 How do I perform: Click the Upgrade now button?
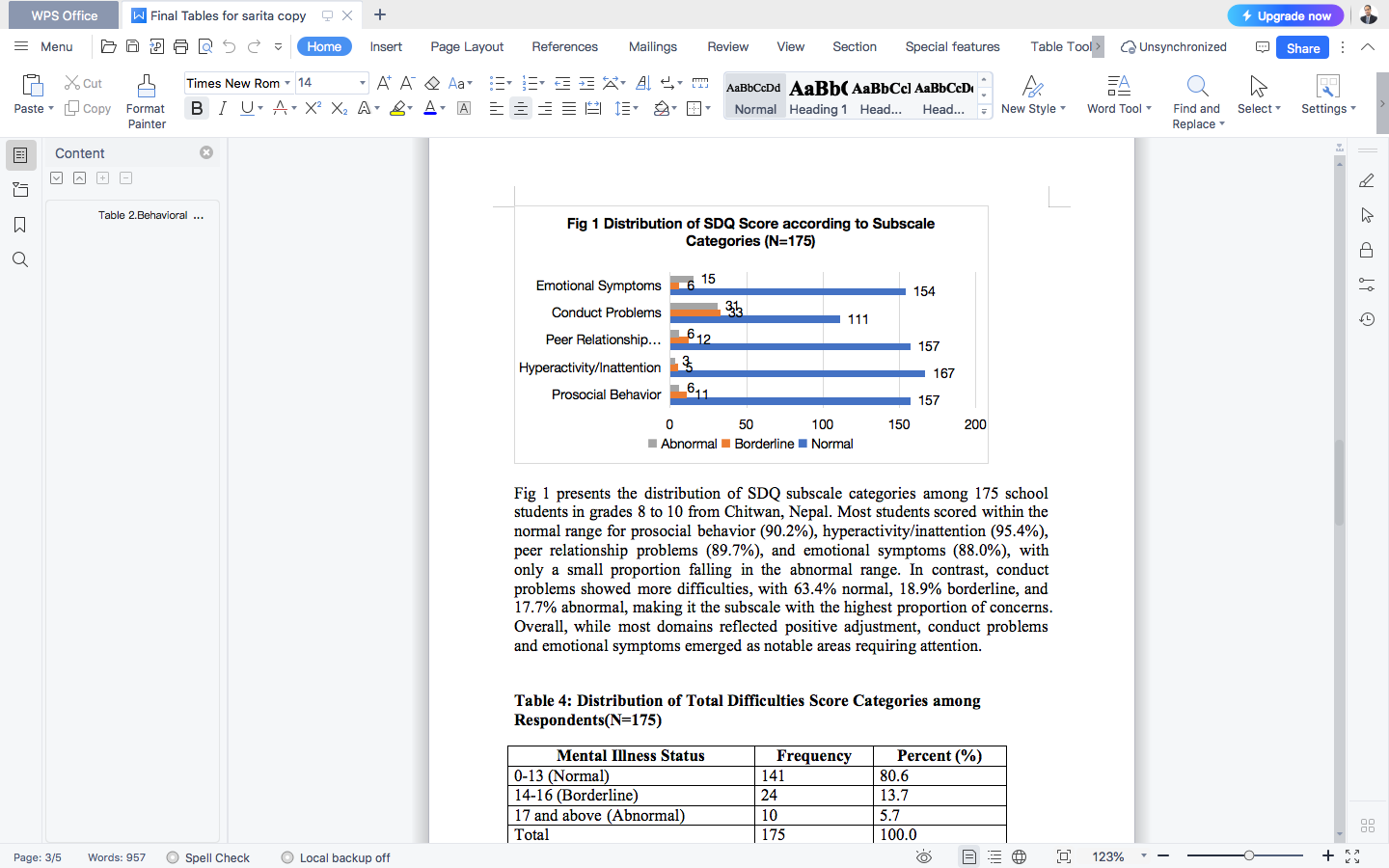pyautogui.click(x=1285, y=15)
